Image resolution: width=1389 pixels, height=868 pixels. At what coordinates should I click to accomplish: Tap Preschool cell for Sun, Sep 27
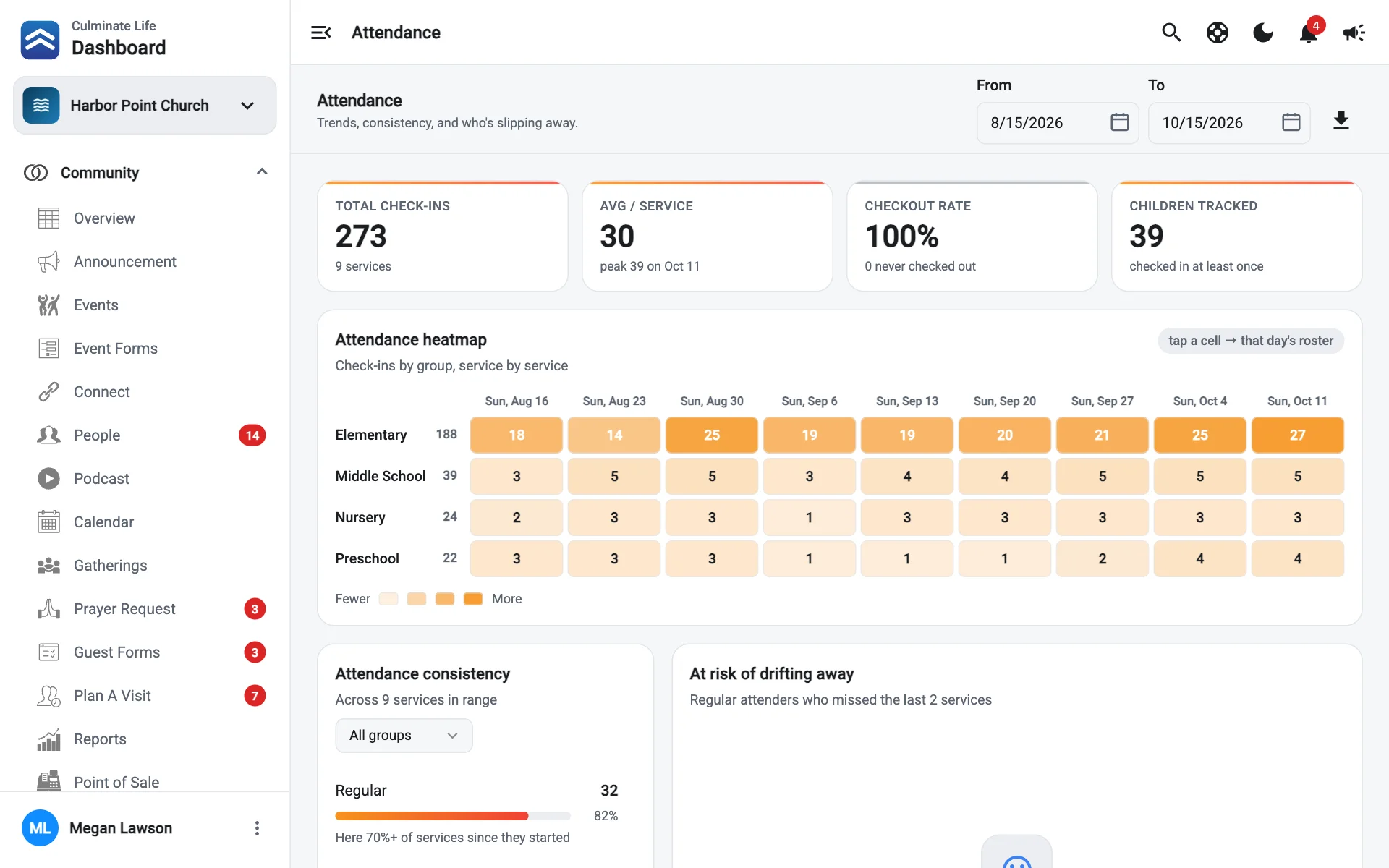tap(1103, 558)
